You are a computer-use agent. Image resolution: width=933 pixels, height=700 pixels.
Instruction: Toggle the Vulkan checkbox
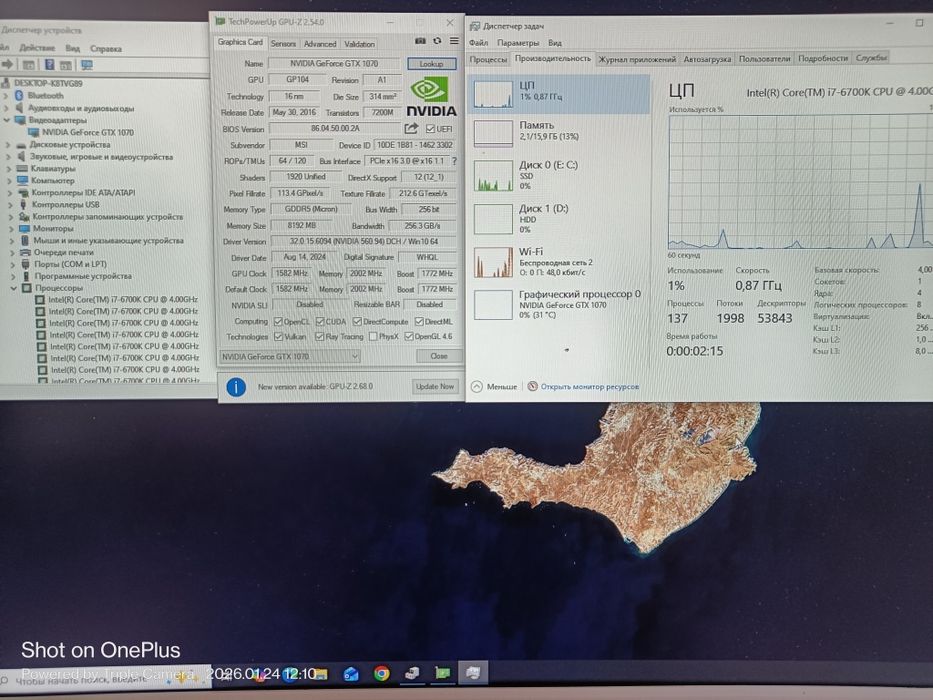(278, 337)
